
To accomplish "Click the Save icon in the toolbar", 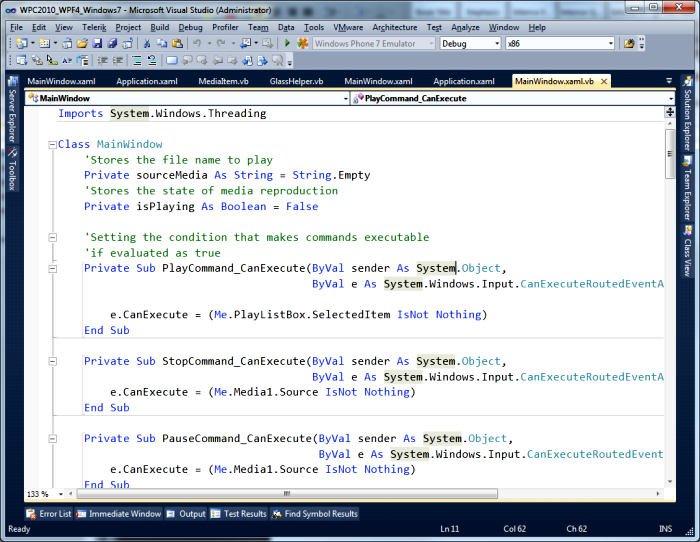I will click(x=97, y=44).
